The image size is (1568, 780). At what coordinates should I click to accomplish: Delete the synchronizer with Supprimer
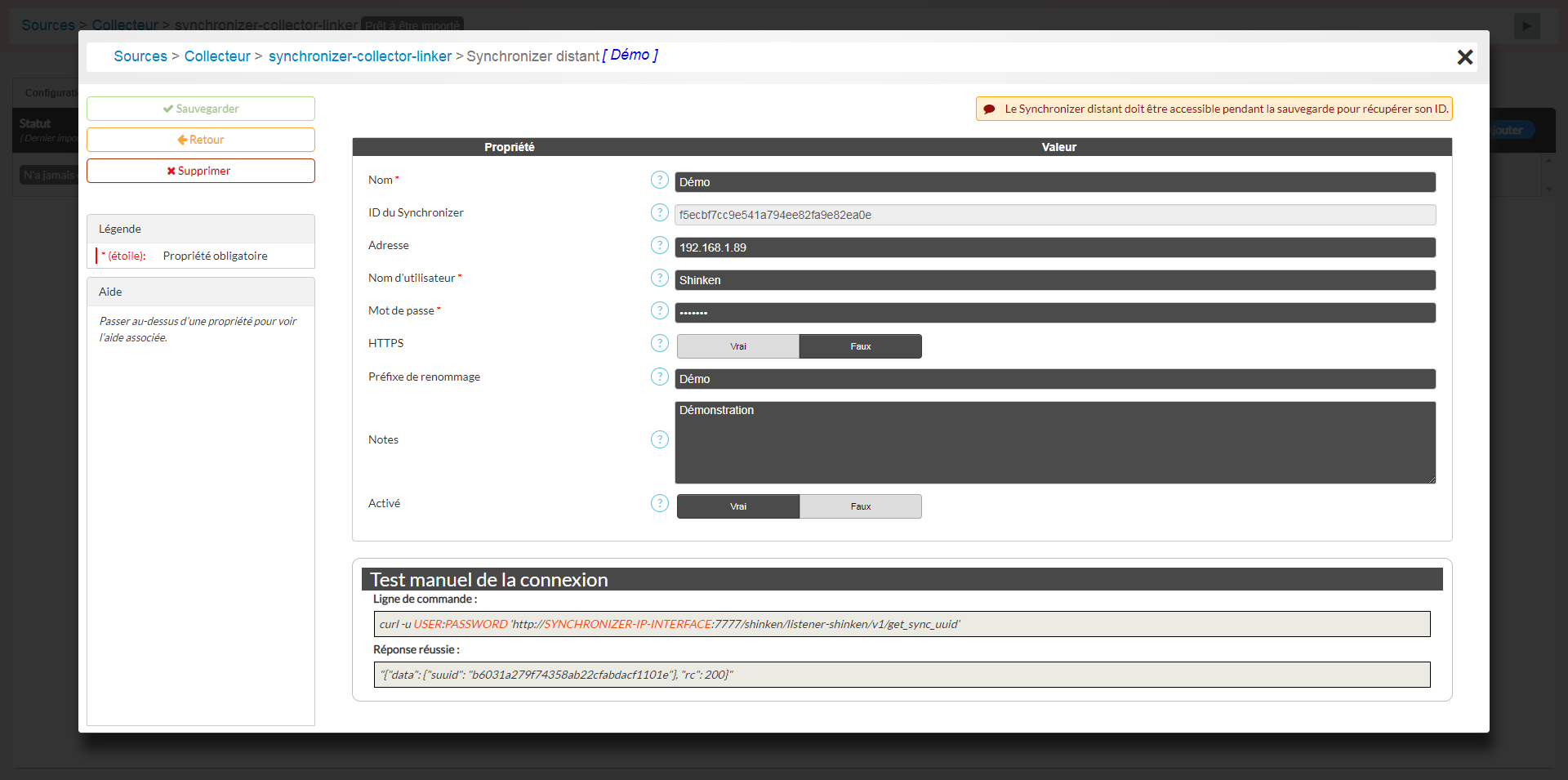pyautogui.click(x=201, y=171)
